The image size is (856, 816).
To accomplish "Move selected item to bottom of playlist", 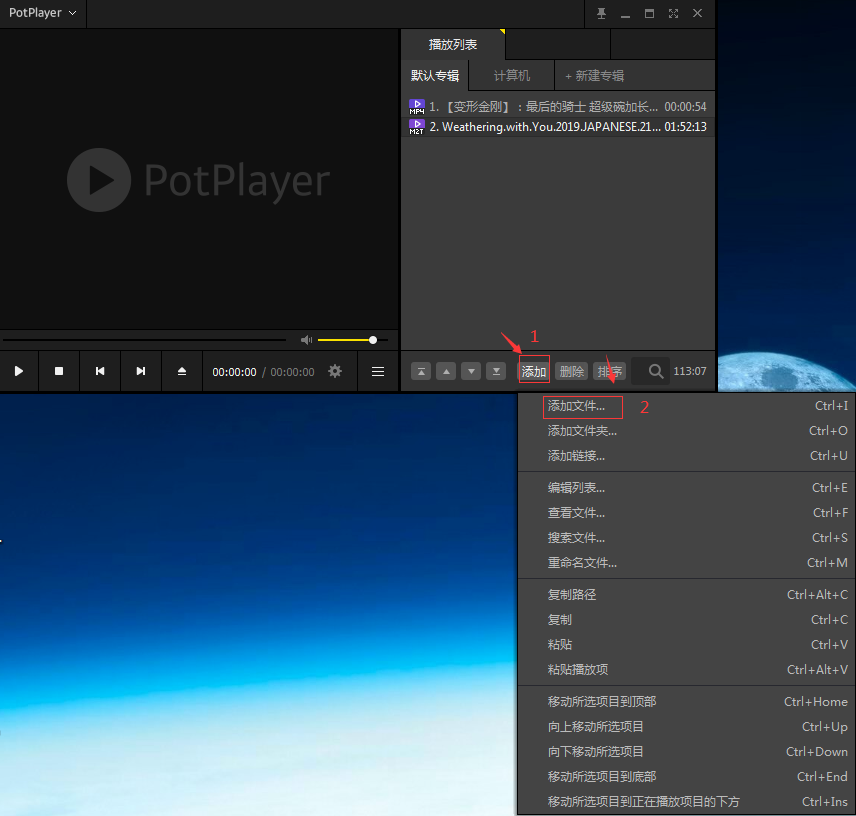I will tap(495, 372).
